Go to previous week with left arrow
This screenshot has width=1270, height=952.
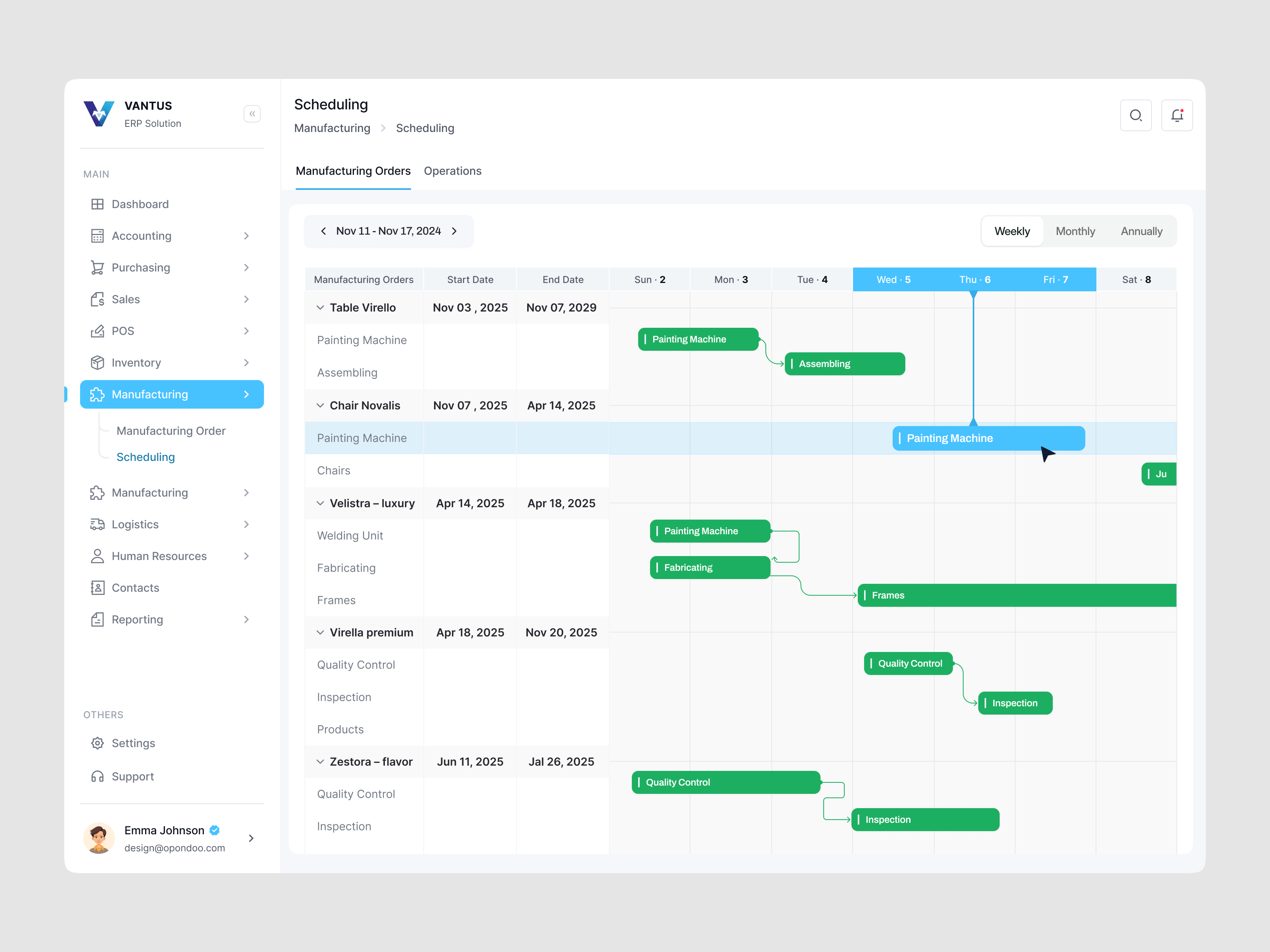point(323,231)
